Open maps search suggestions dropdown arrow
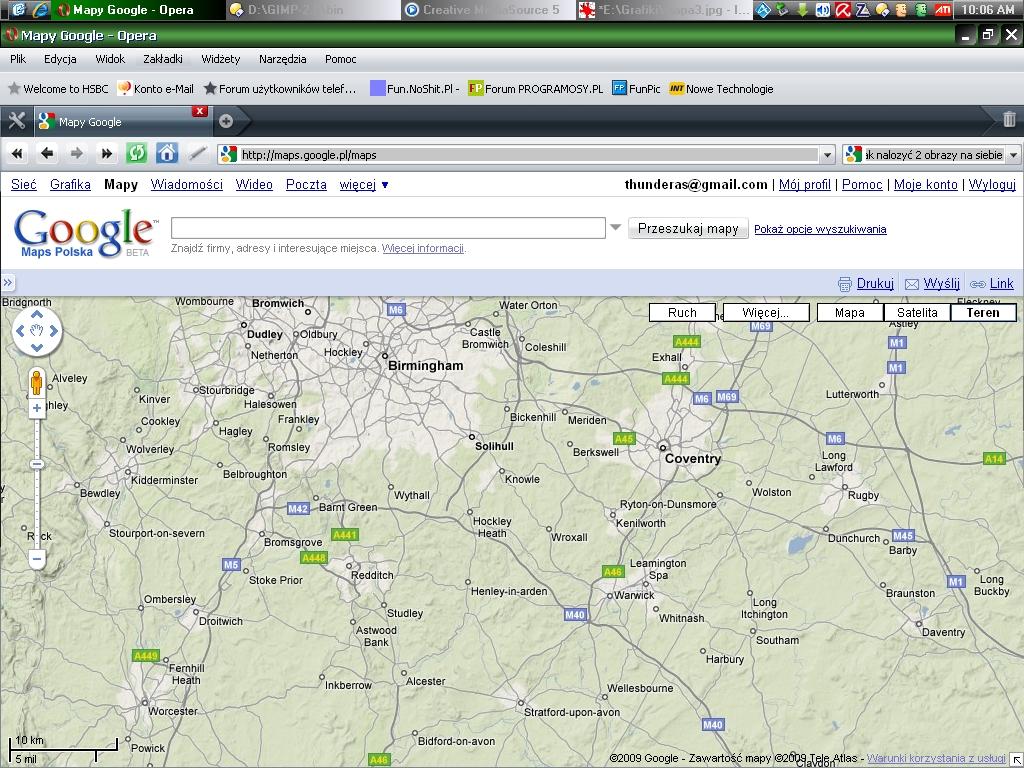Image resolution: width=1024 pixels, height=768 pixels. click(615, 227)
